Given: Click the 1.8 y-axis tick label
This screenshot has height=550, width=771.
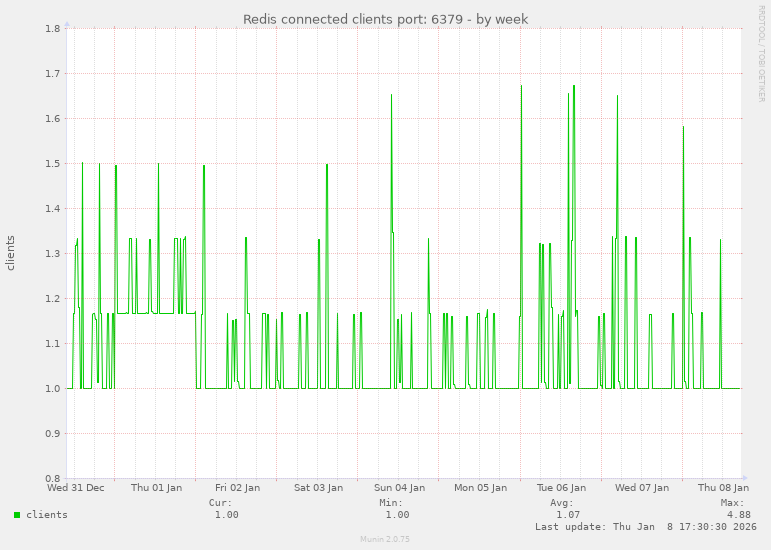Looking at the screenshot, I should click(53, 29).
